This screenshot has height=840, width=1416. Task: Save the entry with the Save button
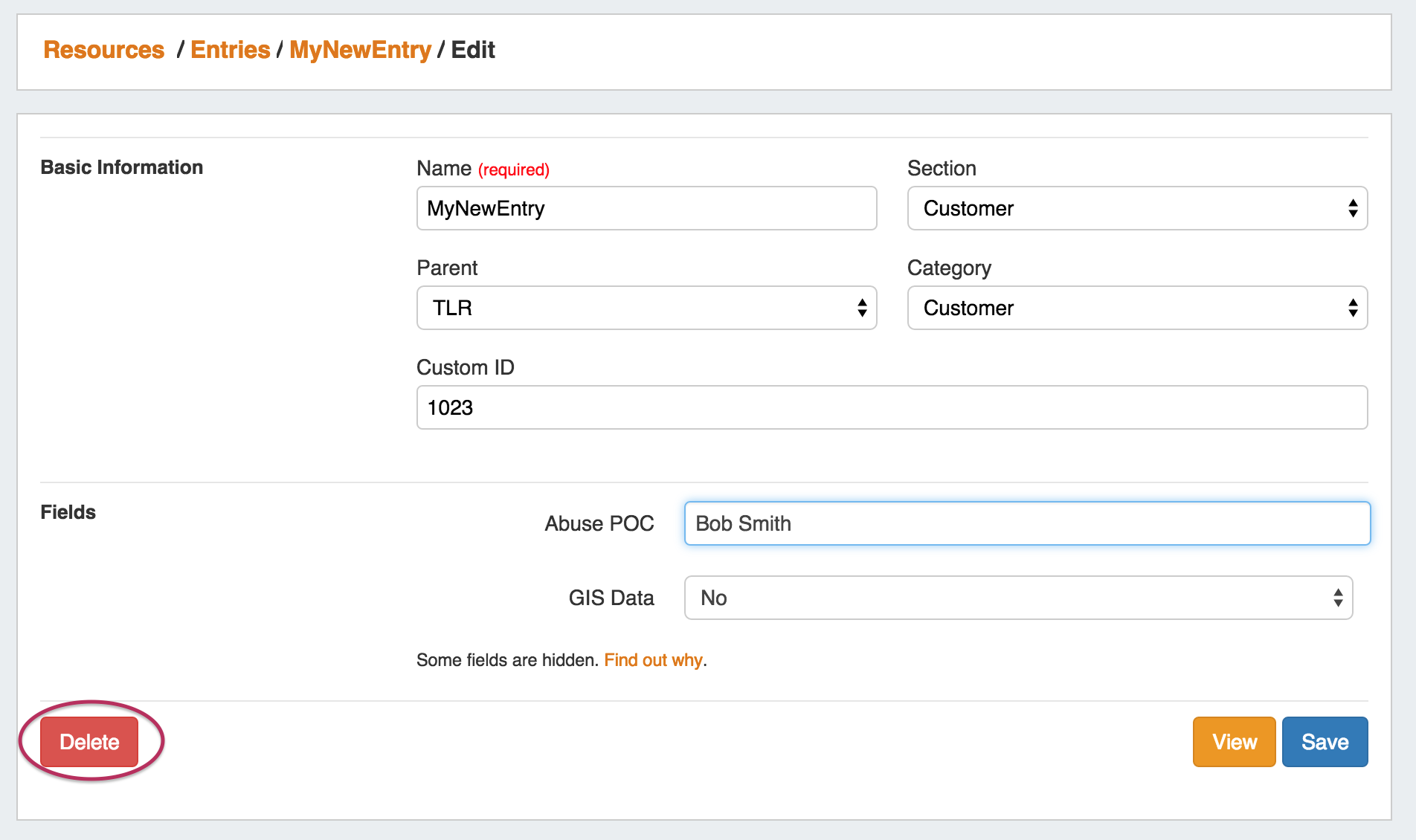pos(1325,742)
